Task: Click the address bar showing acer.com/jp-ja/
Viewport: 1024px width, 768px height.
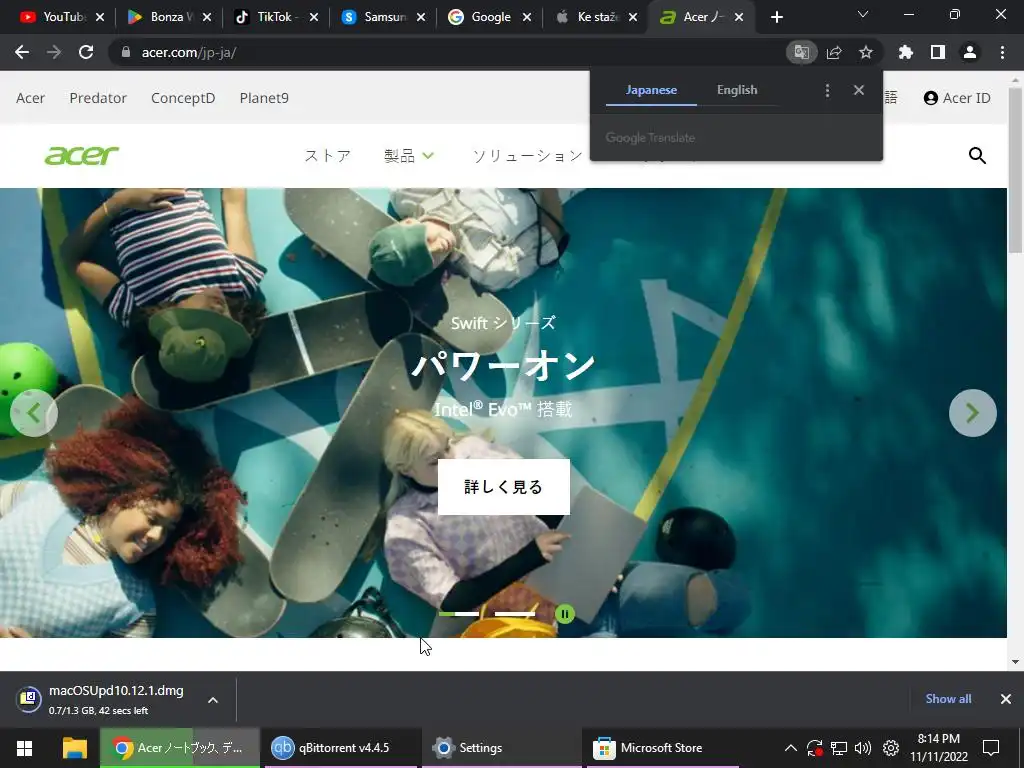Action: (451, 52)
